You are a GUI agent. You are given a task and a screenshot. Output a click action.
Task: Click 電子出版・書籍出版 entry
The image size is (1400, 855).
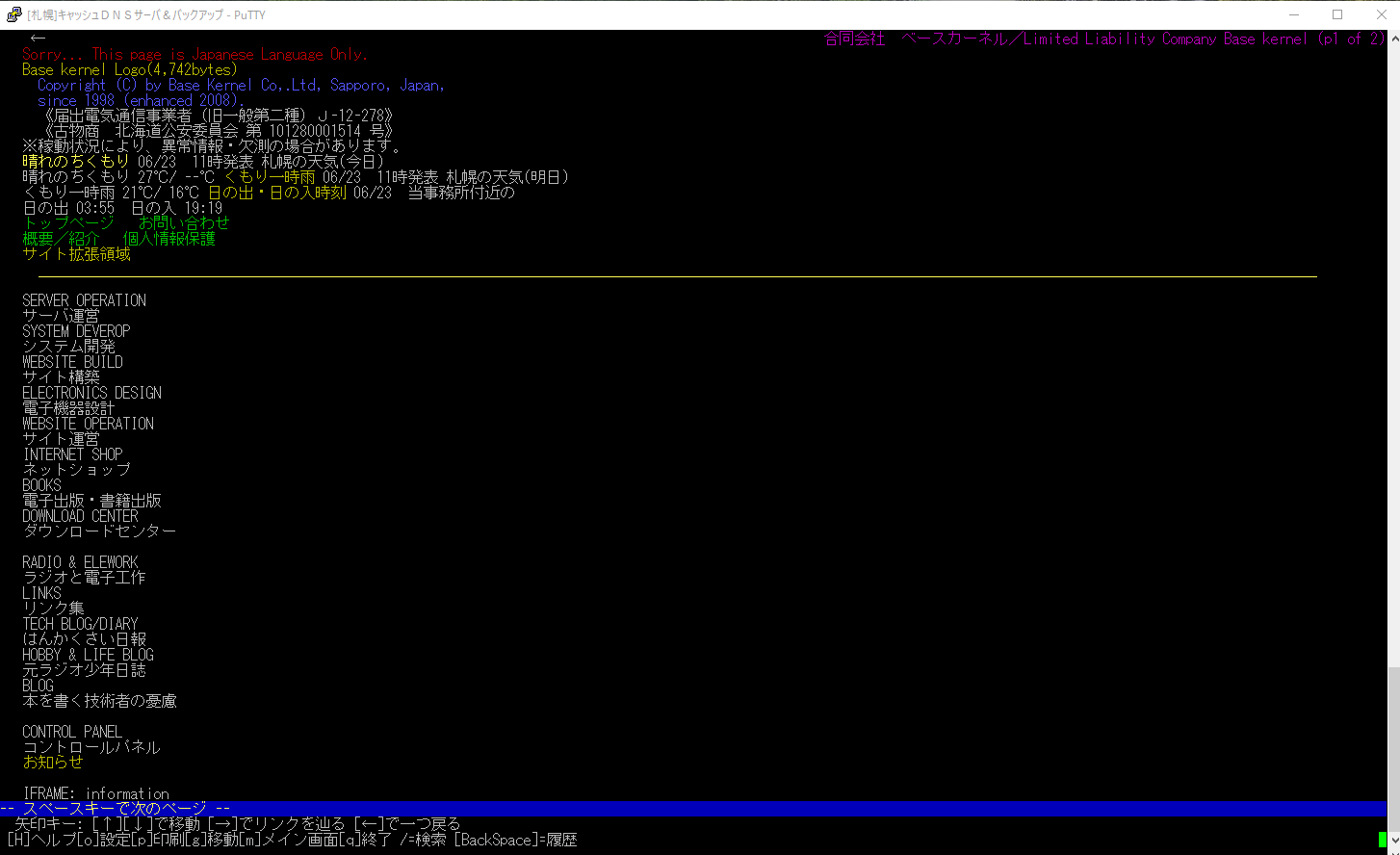(91, 501)
